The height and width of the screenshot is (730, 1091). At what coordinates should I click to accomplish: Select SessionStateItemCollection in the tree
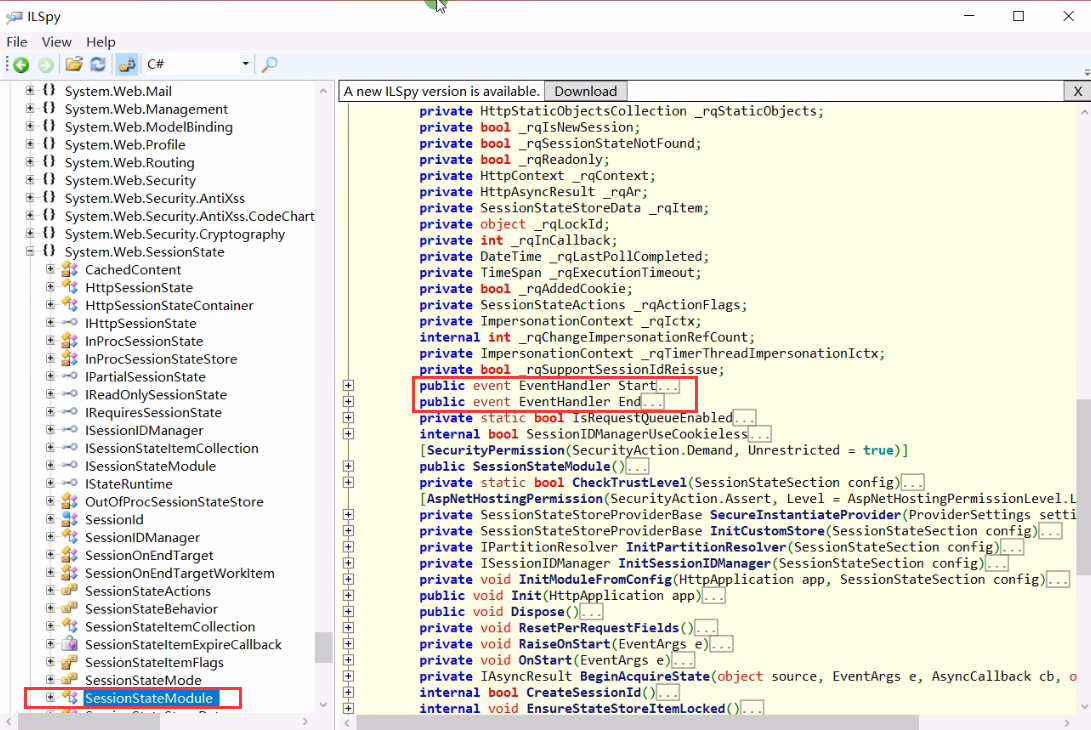(170, 626)
